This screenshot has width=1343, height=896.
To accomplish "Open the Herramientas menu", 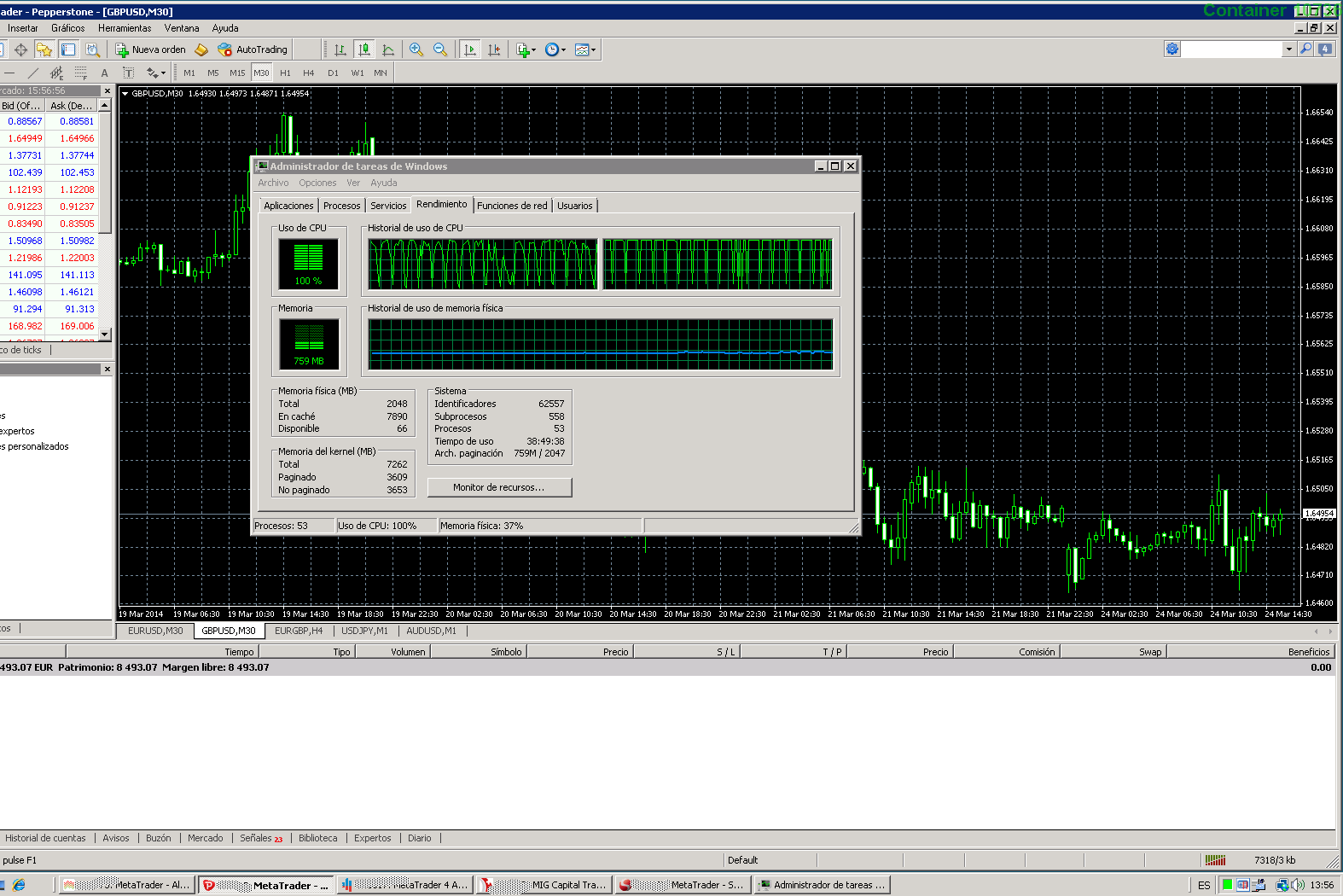I will click(x=125, y=28).
